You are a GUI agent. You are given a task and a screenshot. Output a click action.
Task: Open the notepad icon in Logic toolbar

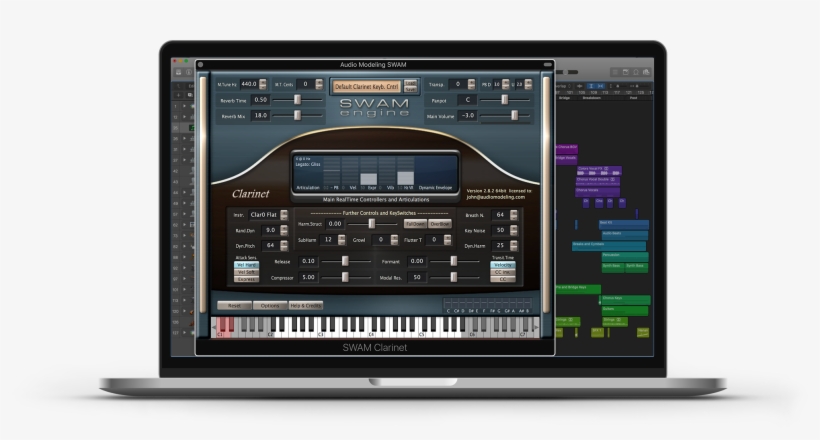[625, 72]
